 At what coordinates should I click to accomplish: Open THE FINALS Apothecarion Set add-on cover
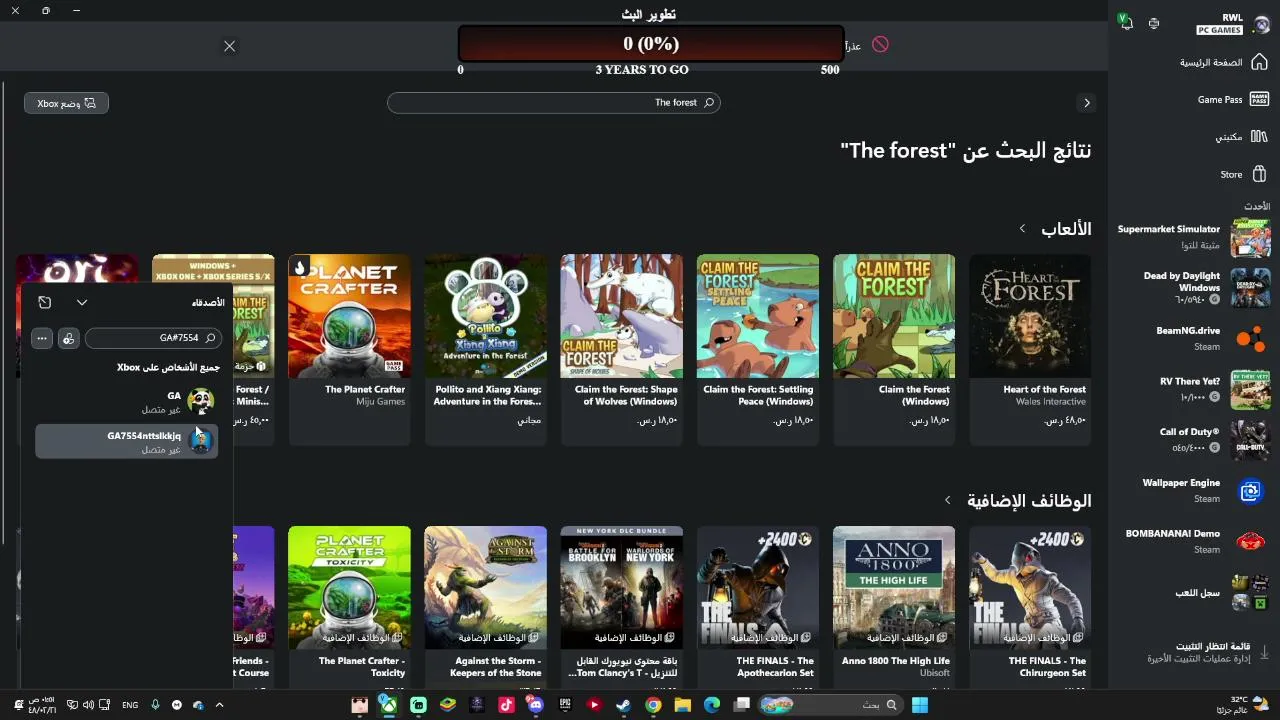click(758, 587)
